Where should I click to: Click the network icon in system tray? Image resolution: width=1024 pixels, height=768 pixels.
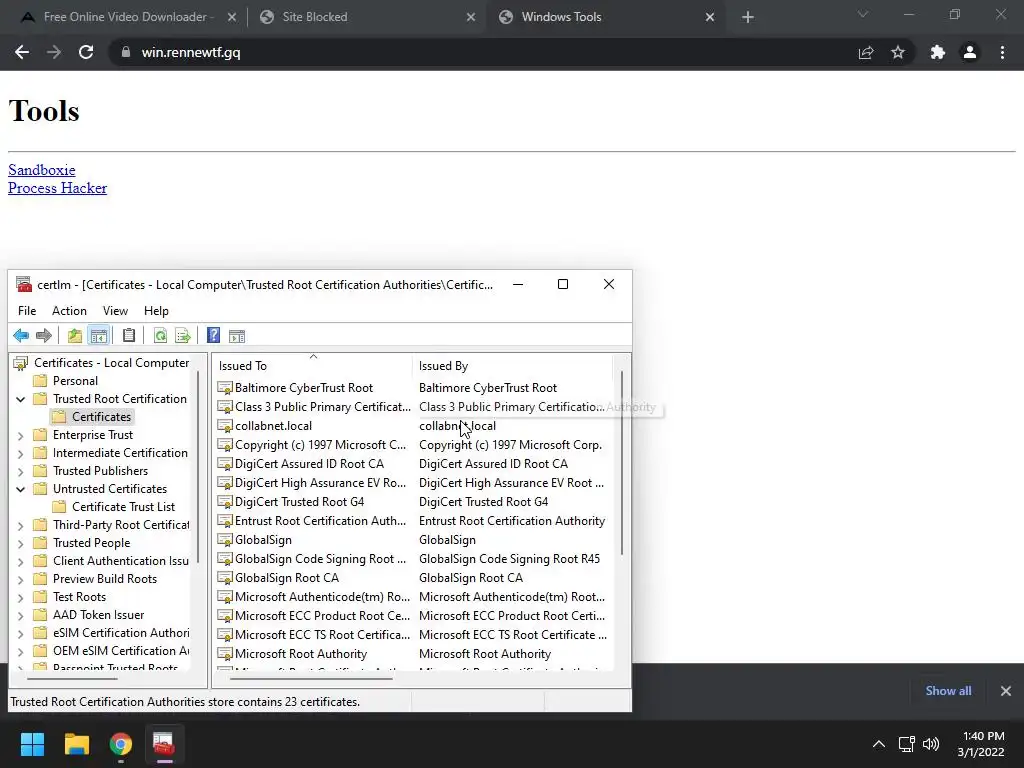click(x=906, y=744)
